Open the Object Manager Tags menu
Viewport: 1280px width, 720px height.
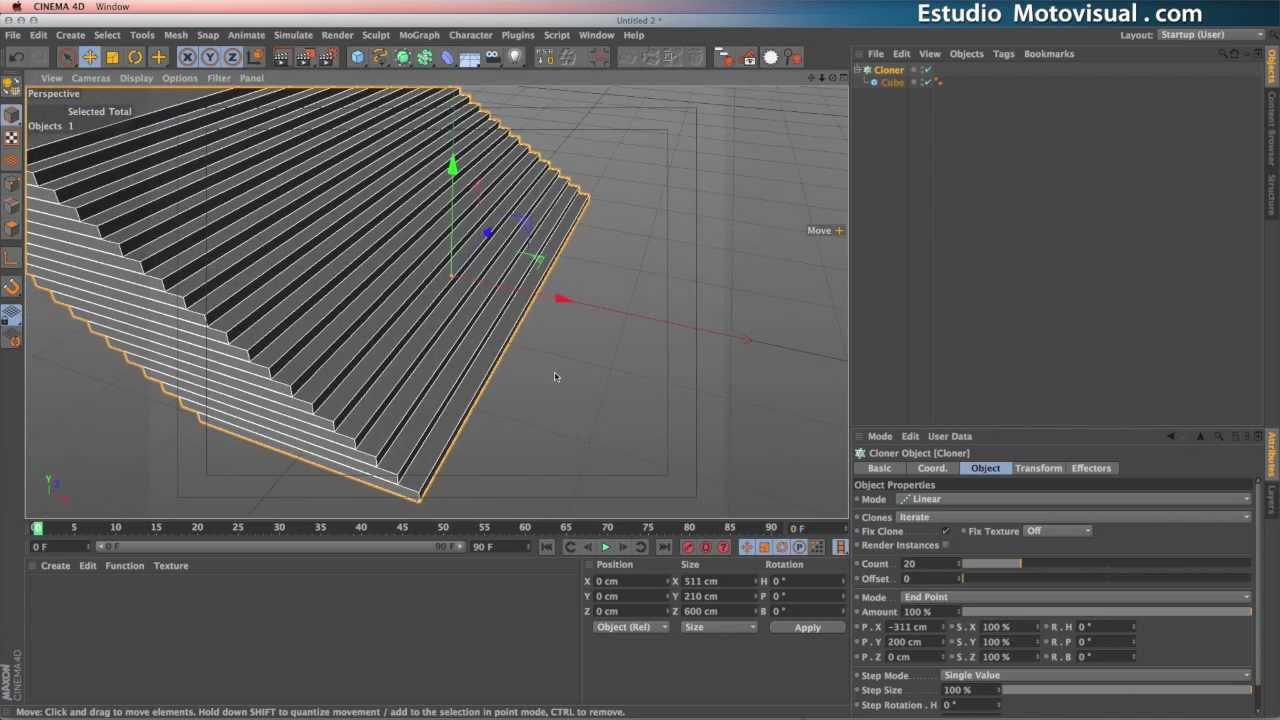pyautogui.click(x=1003, y=54)
